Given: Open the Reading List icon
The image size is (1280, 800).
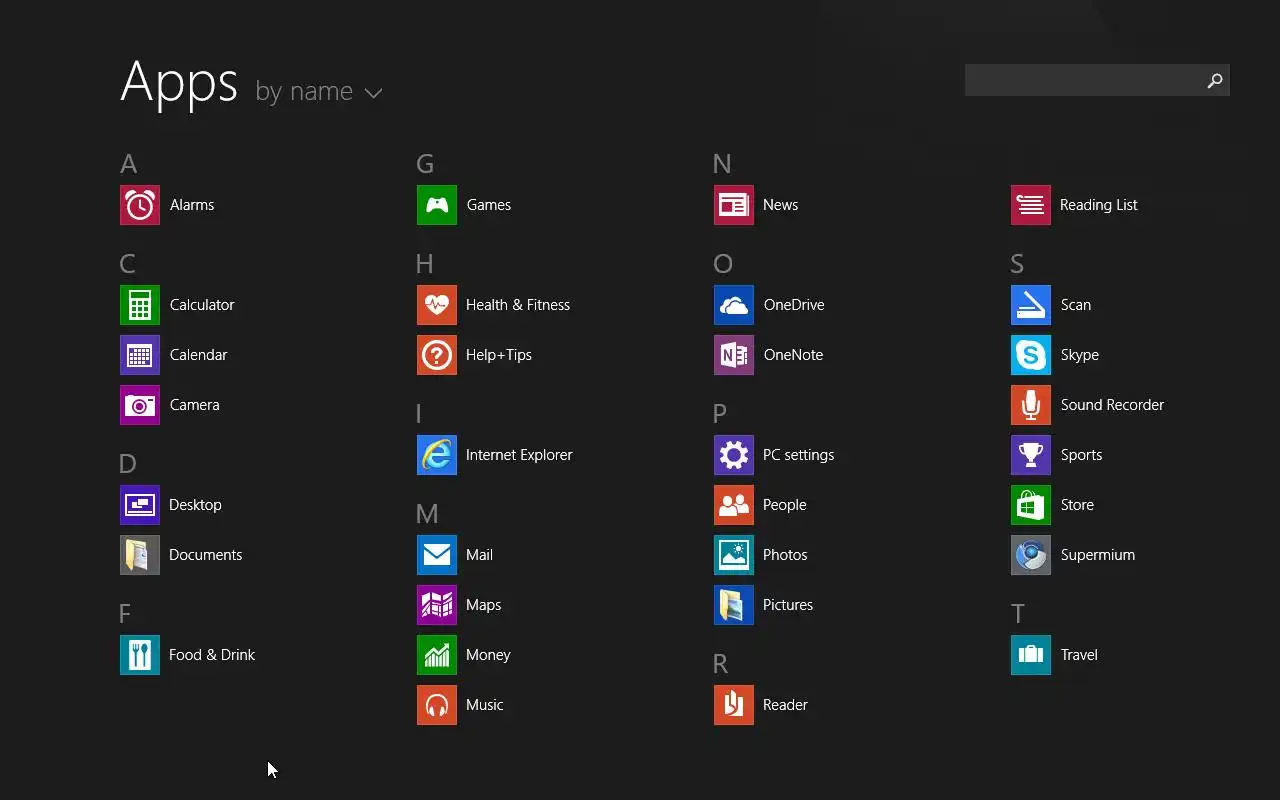Looking at the screenshot, I should click(x=1031, y=205).
